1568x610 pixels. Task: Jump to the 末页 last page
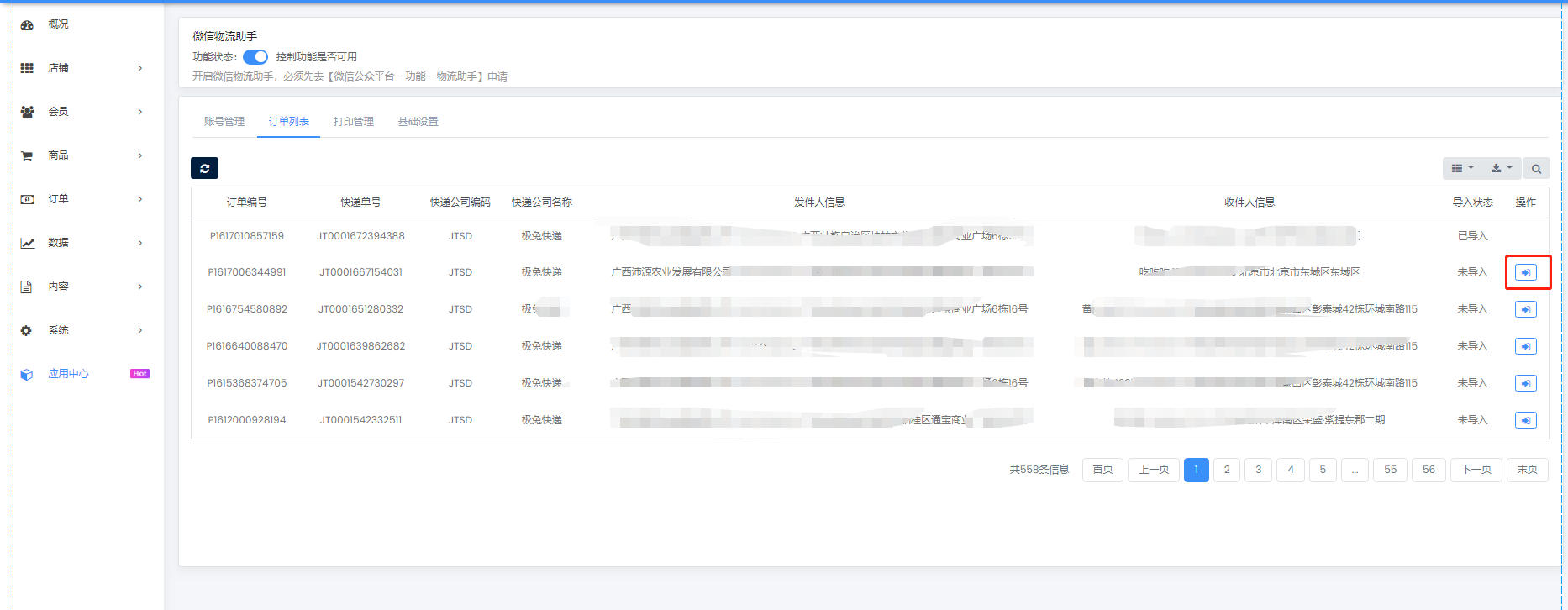click(x=1527, y=470)
